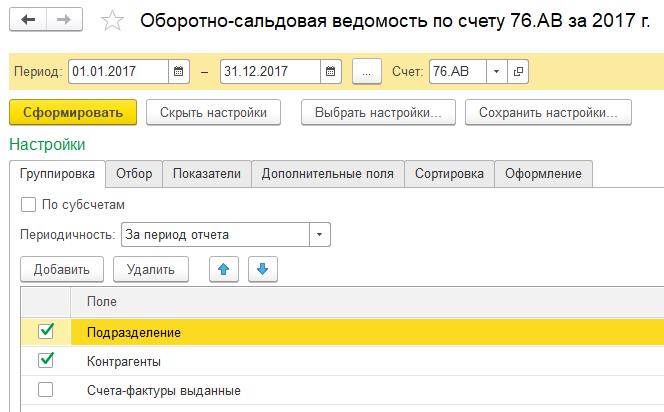Open calendar for start date 01.01.2017
Viewport: 664px width, 412px height.
[179, 72]
